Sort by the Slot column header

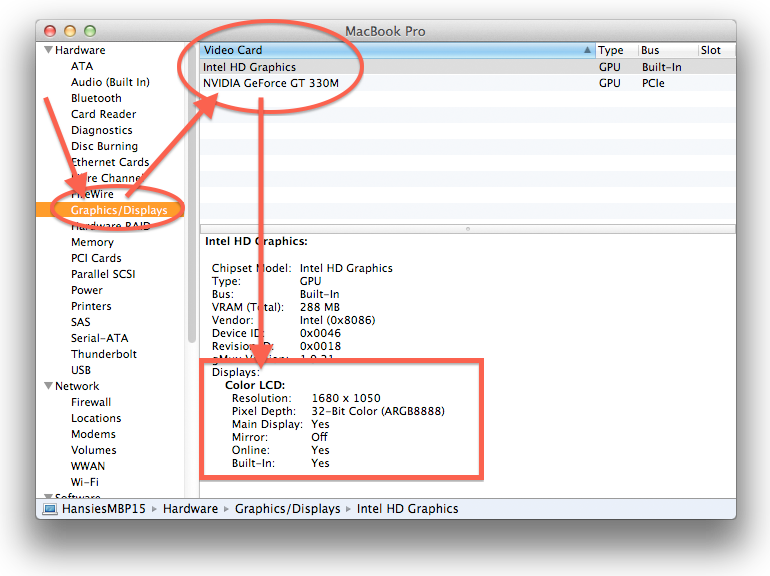tap(716, 50)
